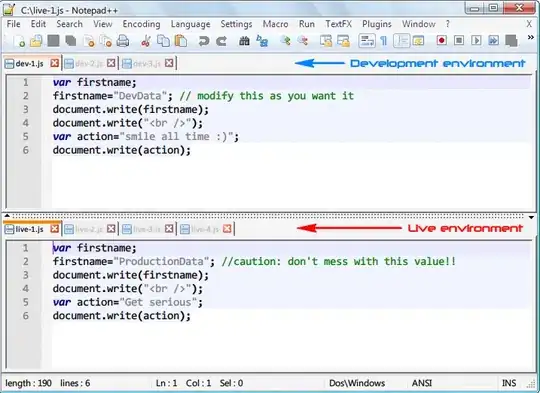Start macro recording with red dot icon

(442, 41)
